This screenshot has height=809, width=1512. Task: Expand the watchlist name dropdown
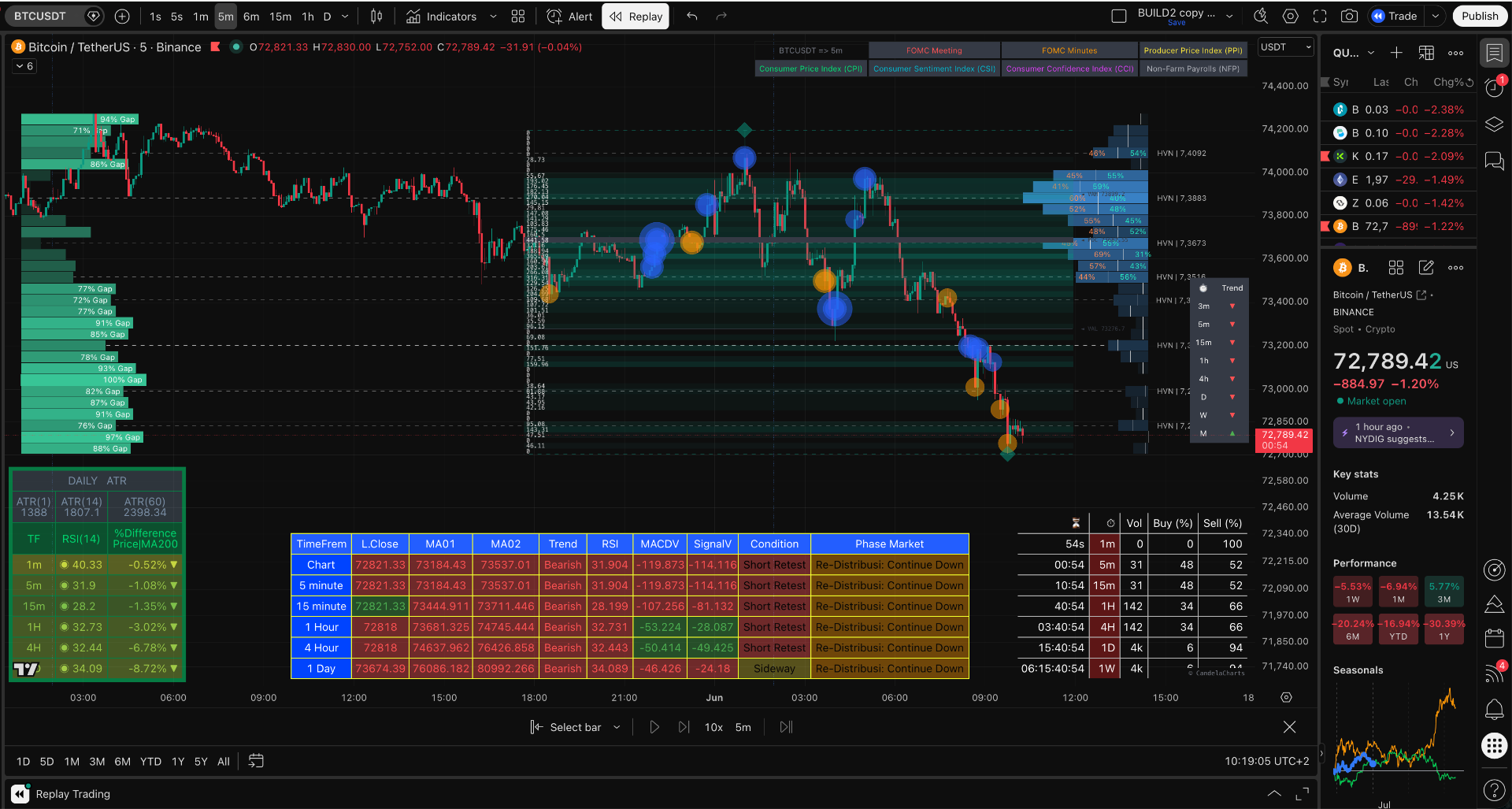(x=1371, y=53)
